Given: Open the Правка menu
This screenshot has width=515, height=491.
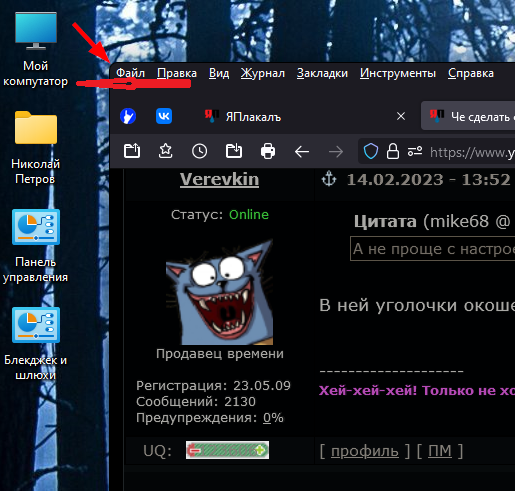Looking at the screenshot, I should pos(177,73).
